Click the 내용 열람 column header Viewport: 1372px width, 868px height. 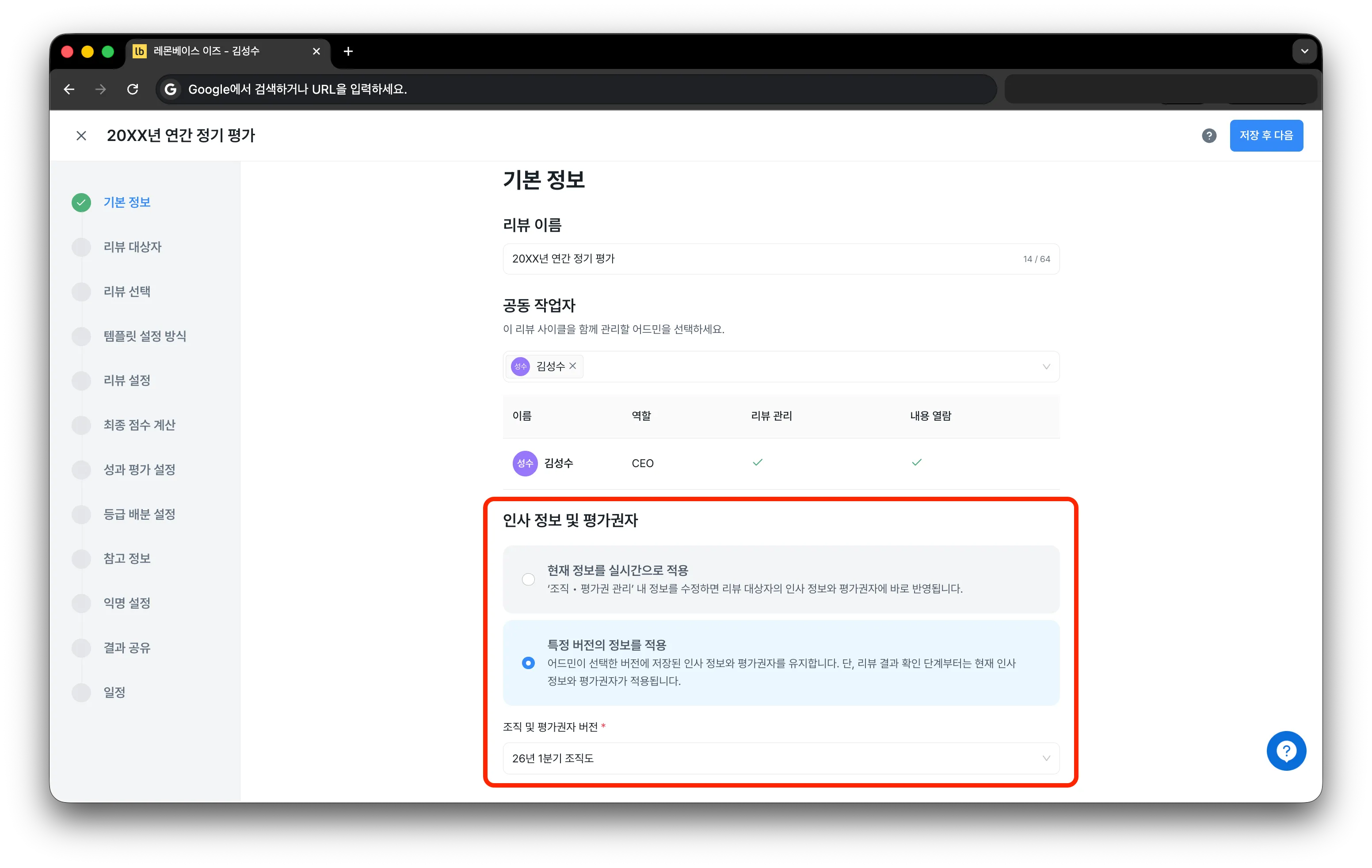click(930, 416)
